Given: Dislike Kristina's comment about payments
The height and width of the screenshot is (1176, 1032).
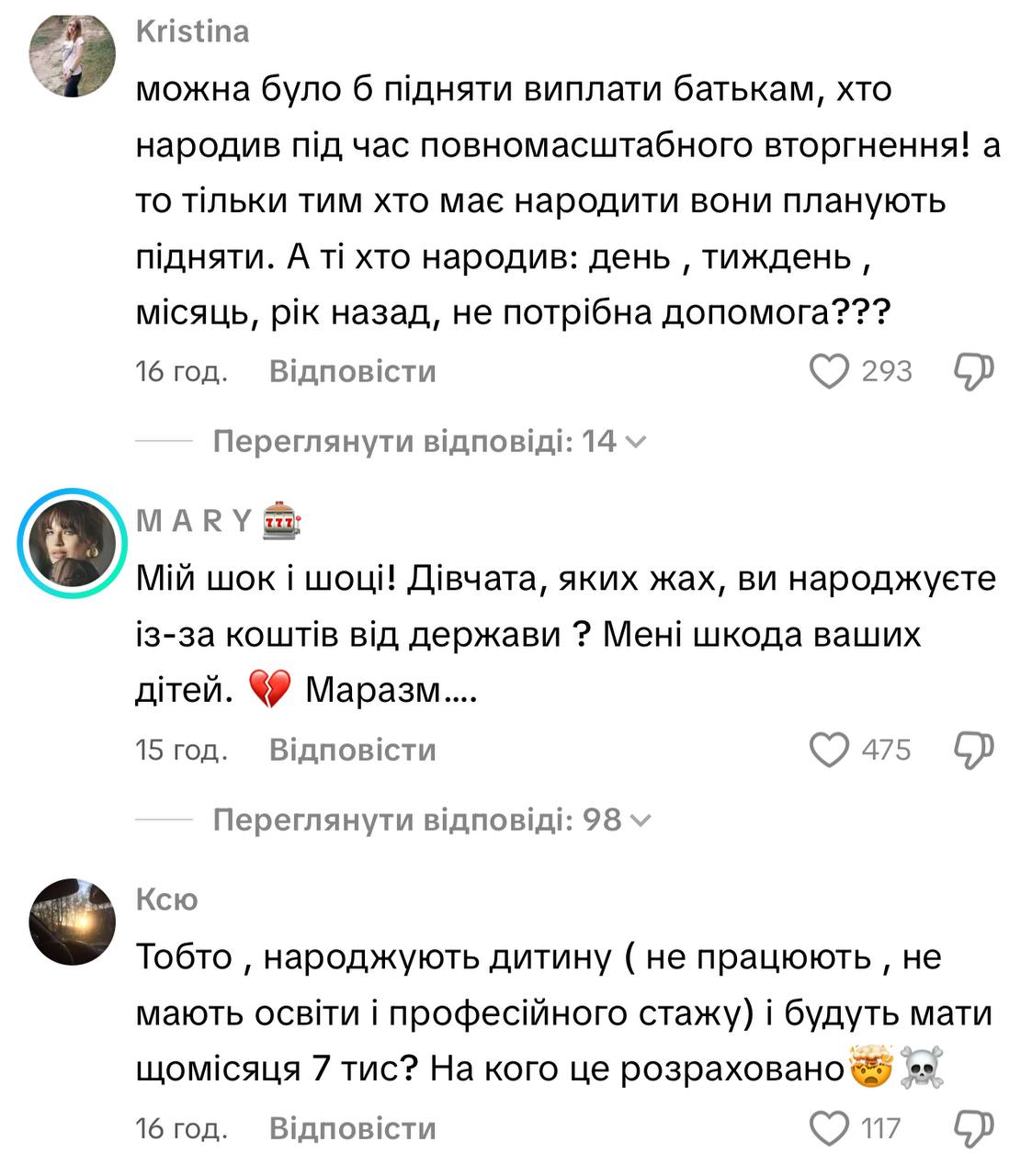Looking at the screenshot, I should [x=974, y=372].
